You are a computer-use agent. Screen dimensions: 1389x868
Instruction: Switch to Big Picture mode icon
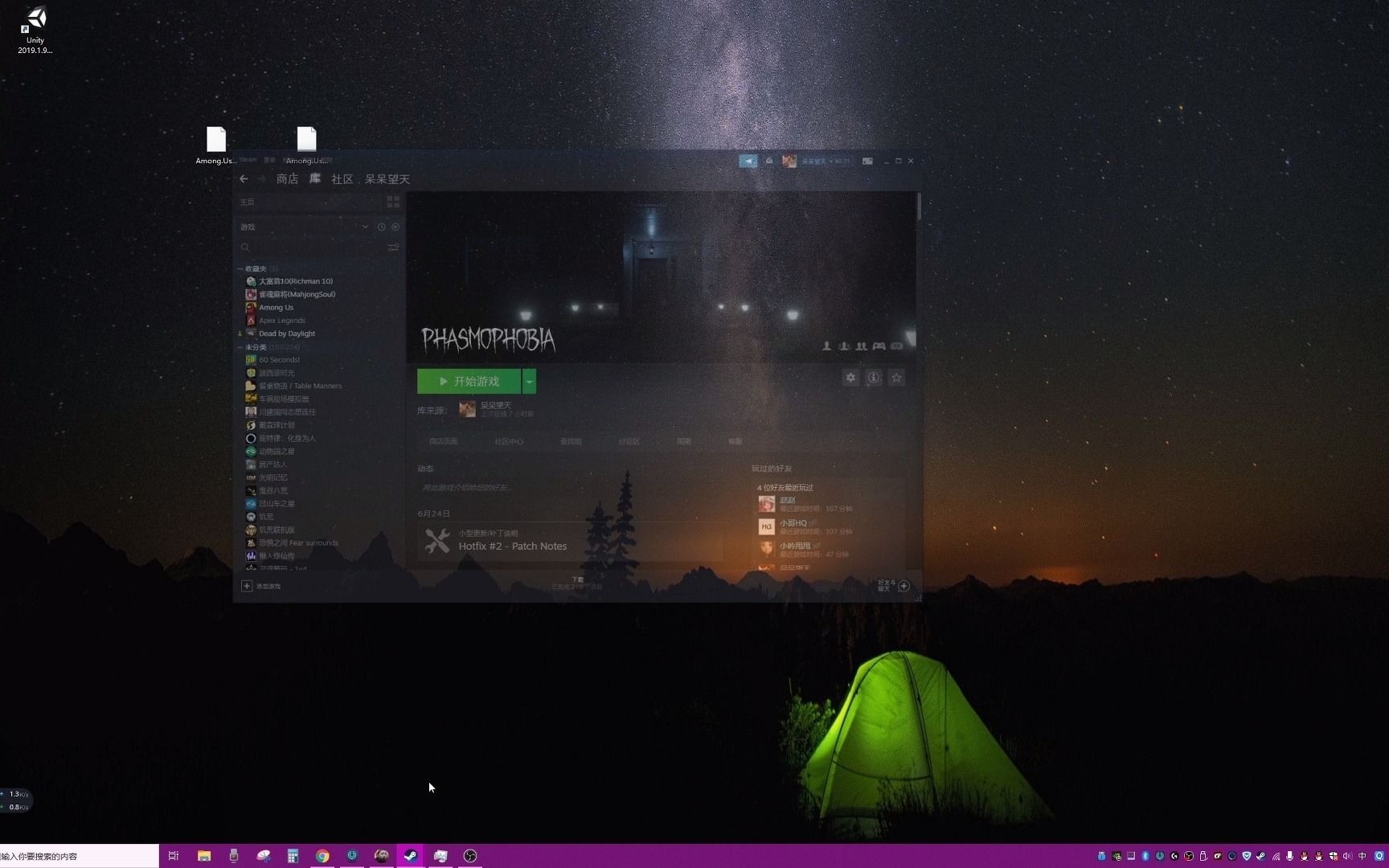pos(868,161)
